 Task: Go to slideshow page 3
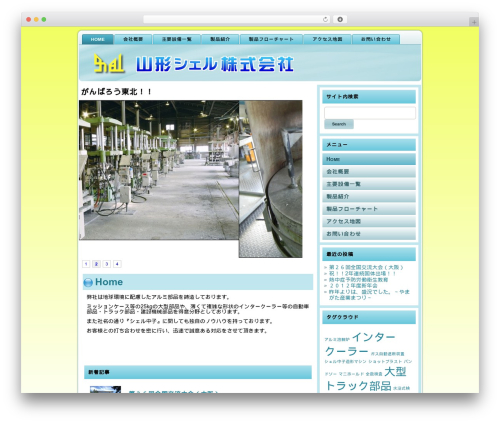[x=107, y=264]
